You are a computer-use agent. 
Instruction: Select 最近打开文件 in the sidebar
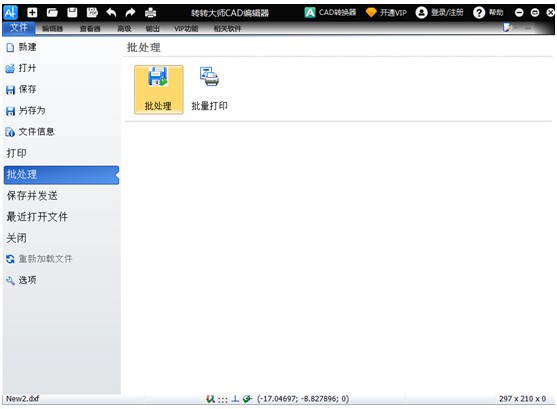[37, 216]
